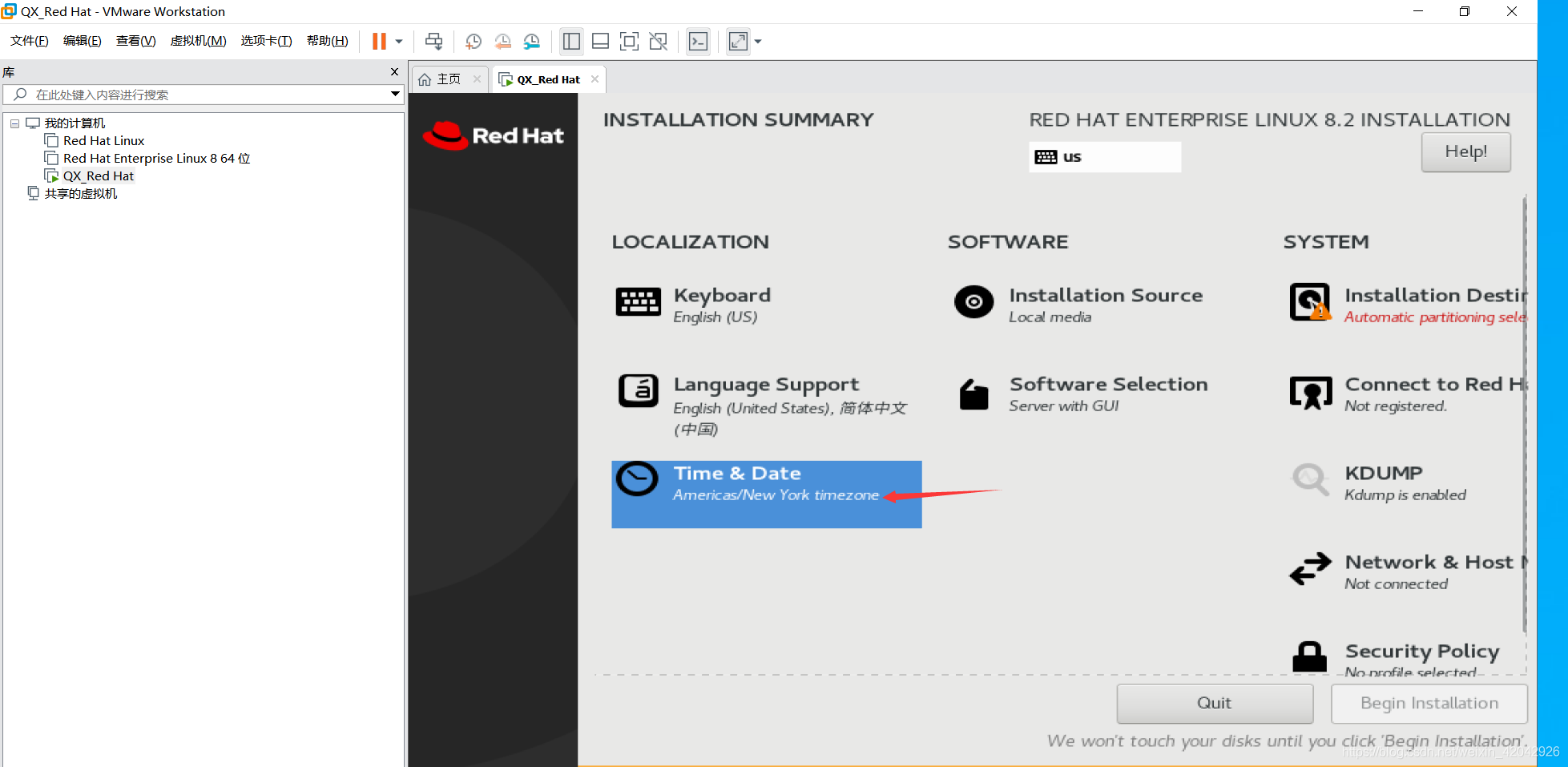Click the Quit button
This screenshot has height=767, width=1568.
click(1215, 703)
